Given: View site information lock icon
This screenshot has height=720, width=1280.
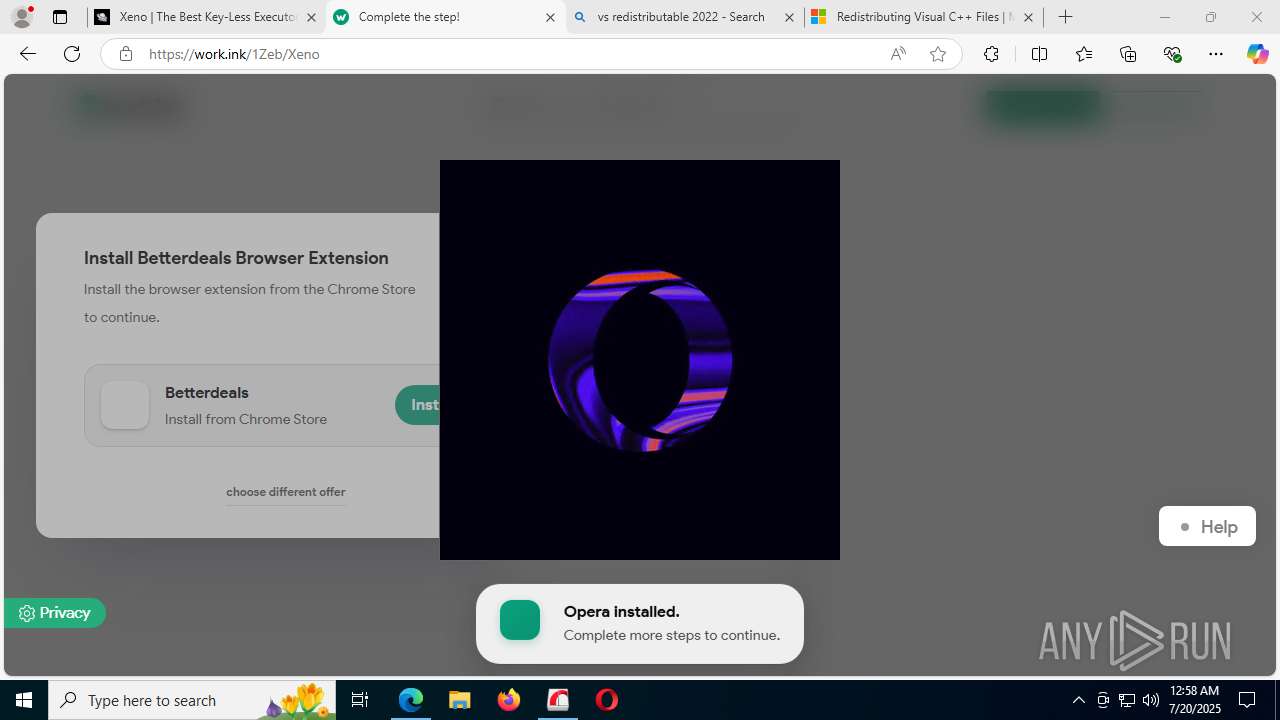Looking at the screenshot, I should [x=126, y=54].
